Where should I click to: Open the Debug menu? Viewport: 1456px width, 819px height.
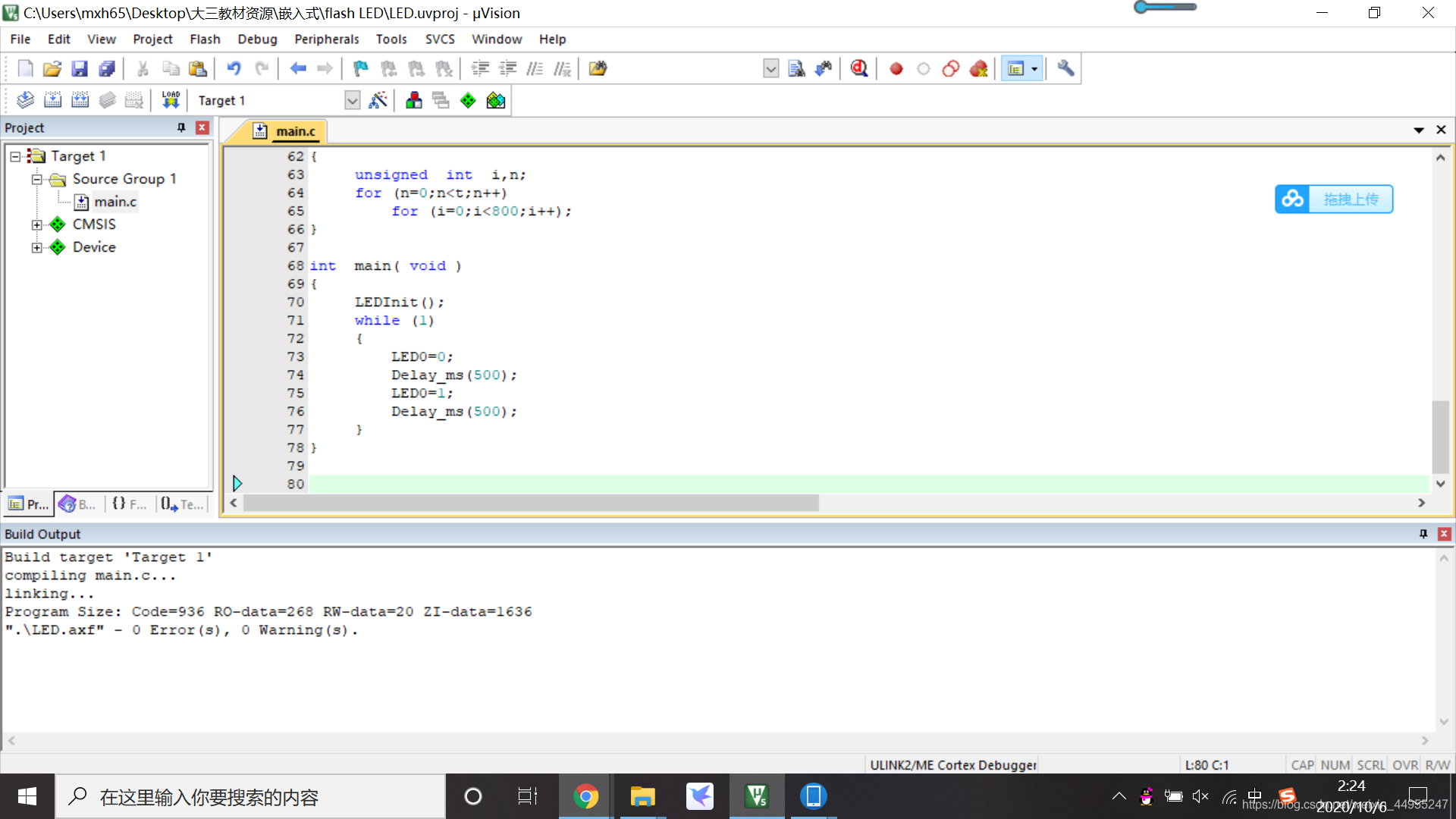pos(257,39)
